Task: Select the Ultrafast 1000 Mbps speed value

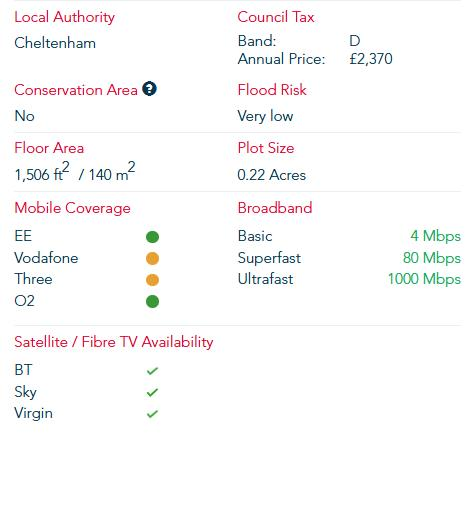Action: 424,279
